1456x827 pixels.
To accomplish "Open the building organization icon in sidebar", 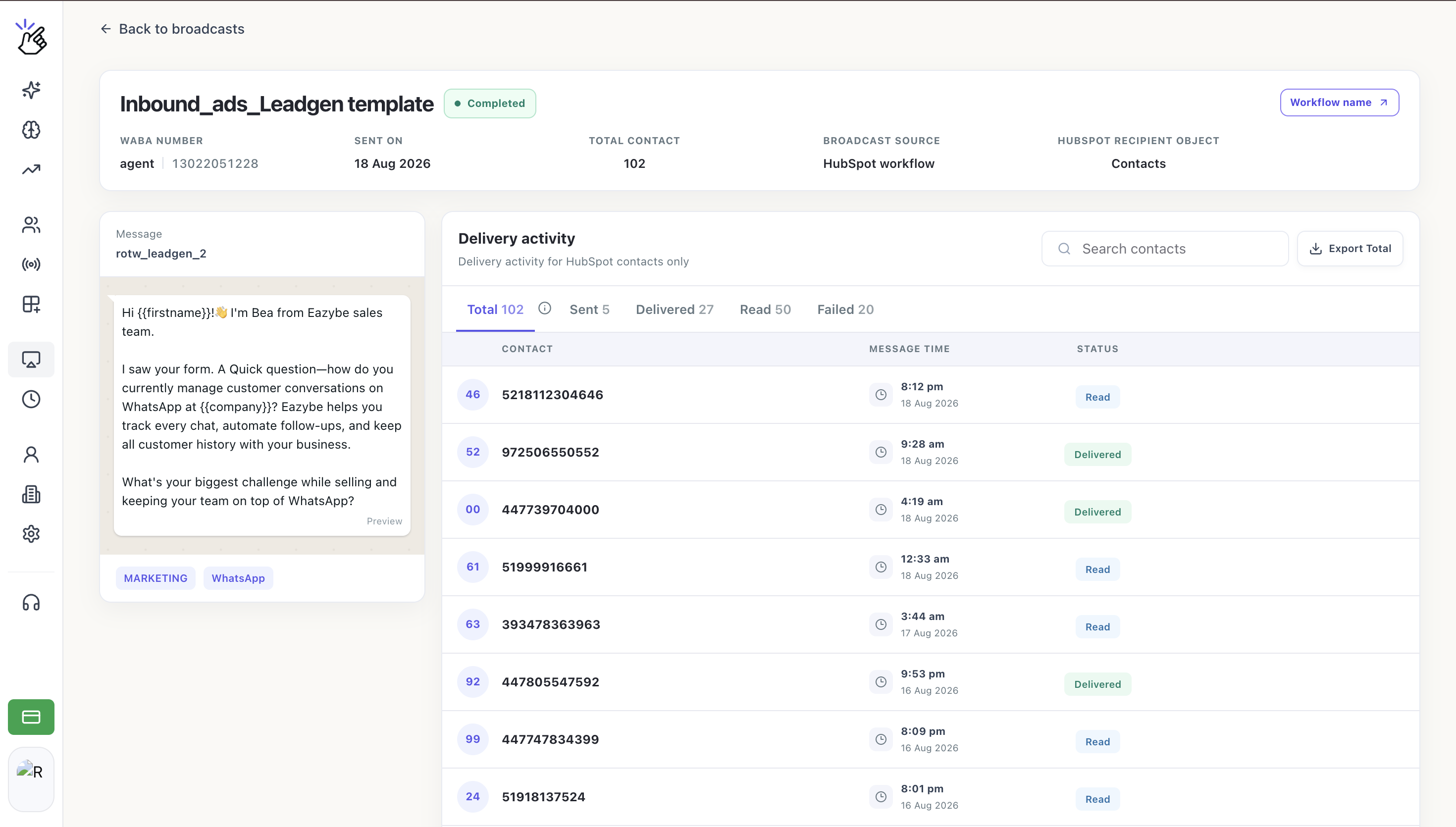I will coord(31,494).
